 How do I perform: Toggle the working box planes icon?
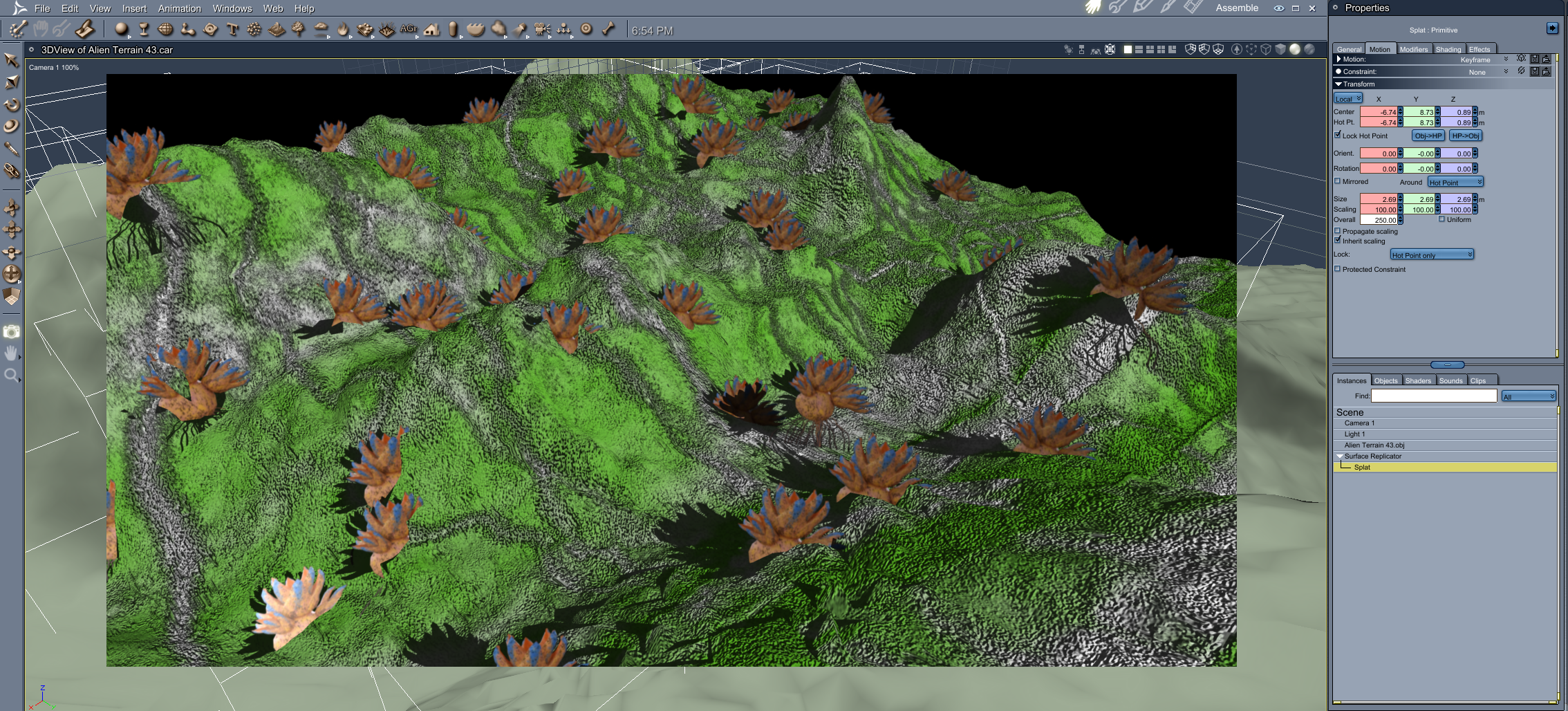click(11, 297)
